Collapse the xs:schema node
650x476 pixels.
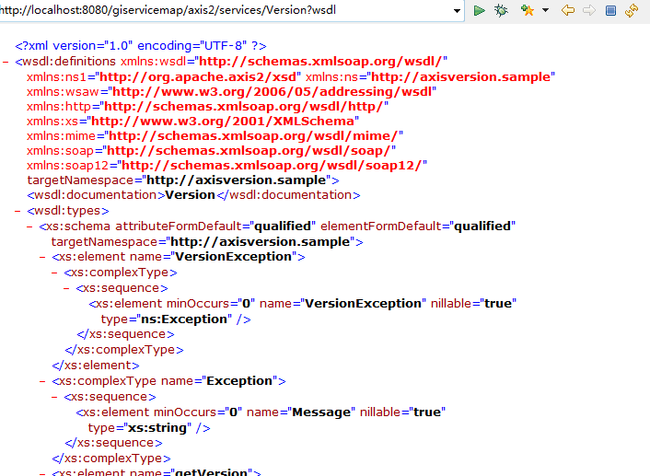pyautogui.click(x=29, y=227)
